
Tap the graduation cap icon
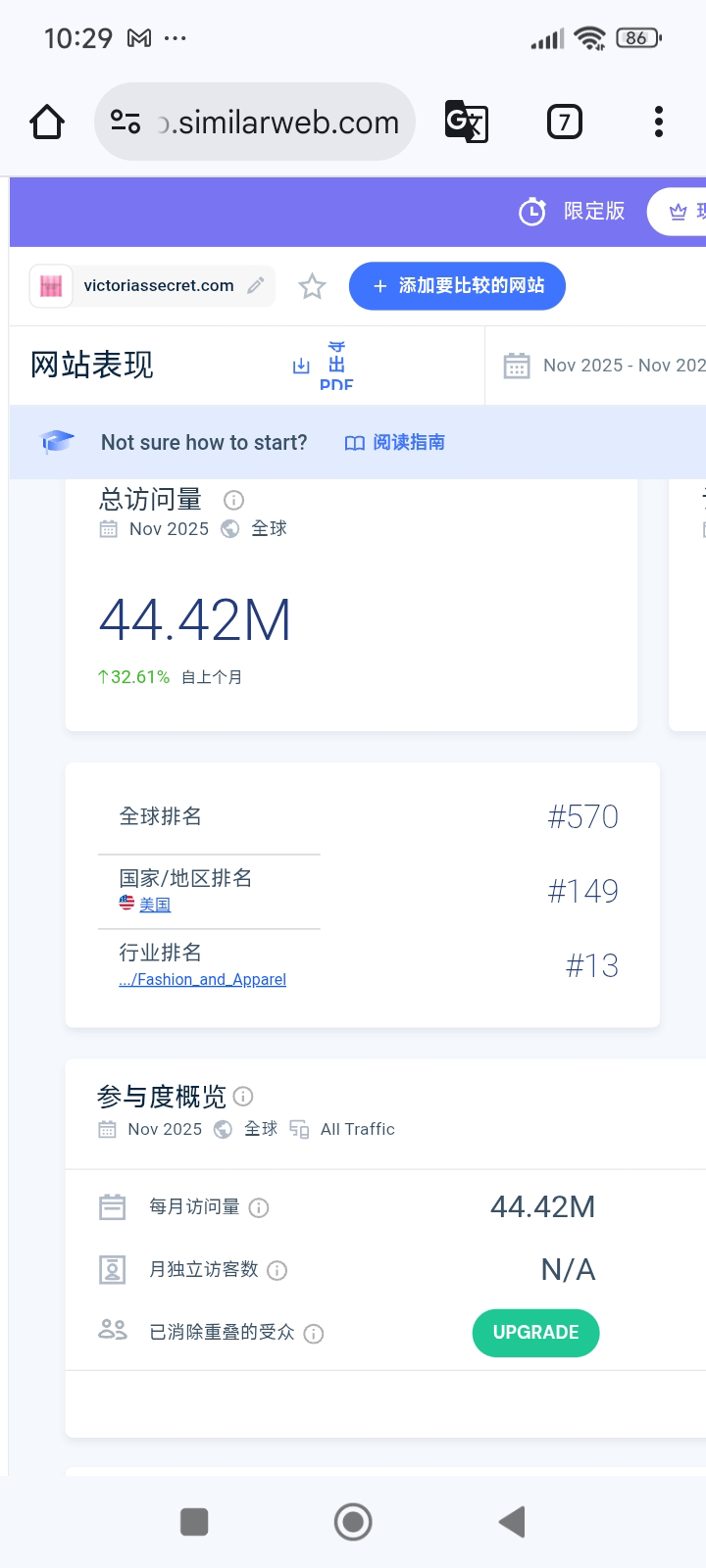point(58,442)
